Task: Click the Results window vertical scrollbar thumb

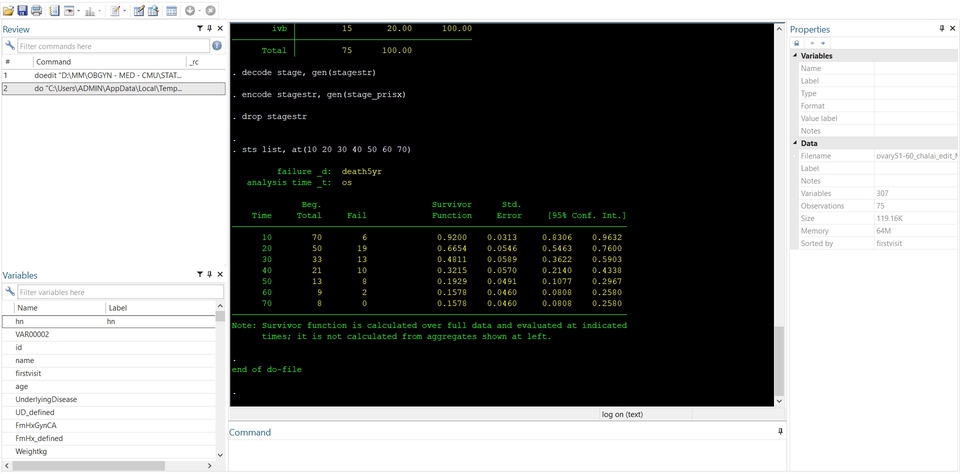Action: [779, 361]
